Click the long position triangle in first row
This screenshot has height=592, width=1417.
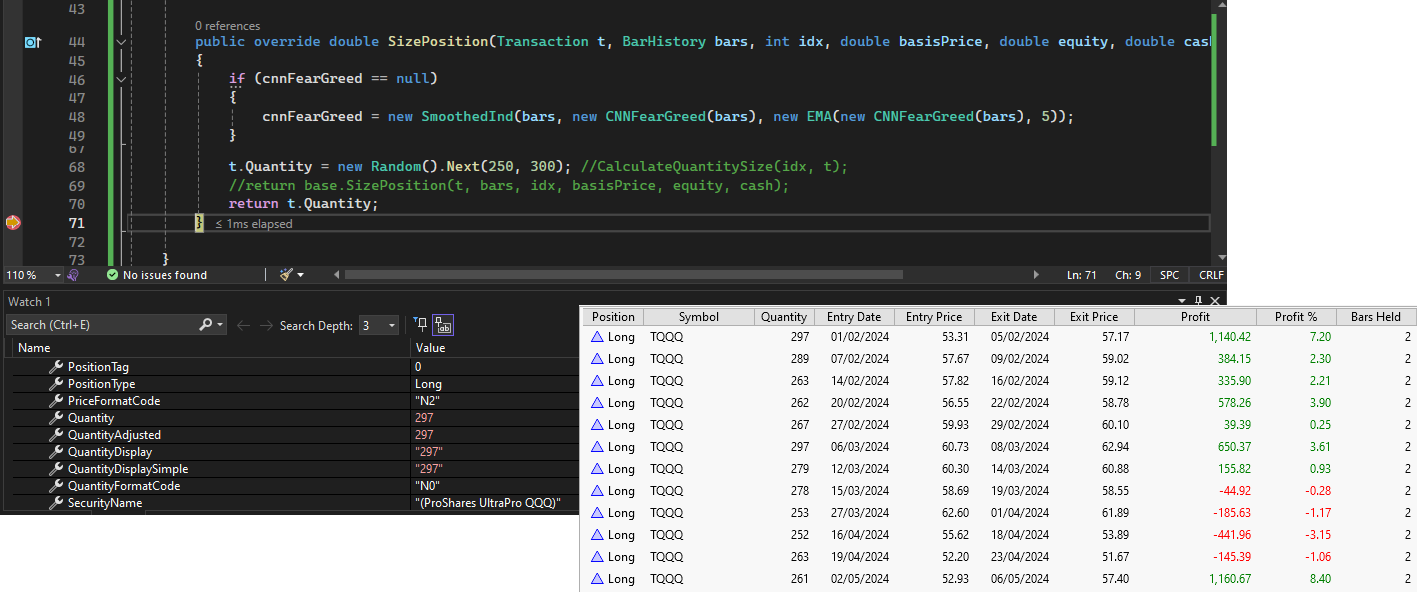point(597,337)
